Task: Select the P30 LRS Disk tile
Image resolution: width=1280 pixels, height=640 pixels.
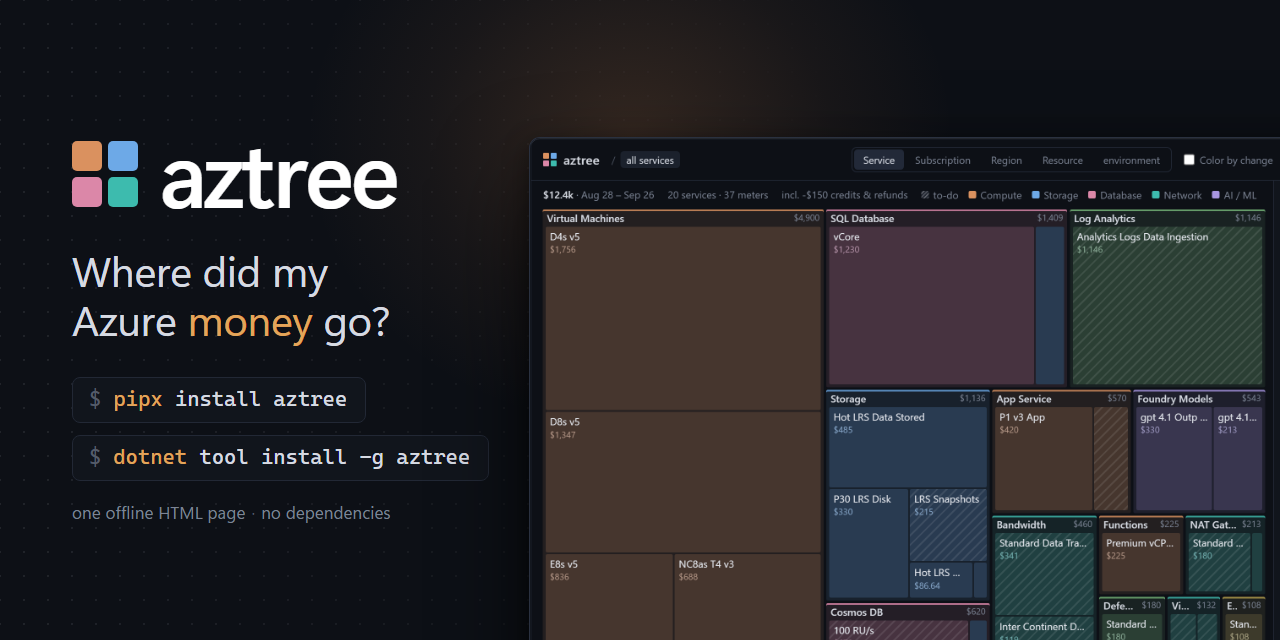Action: 868,543
